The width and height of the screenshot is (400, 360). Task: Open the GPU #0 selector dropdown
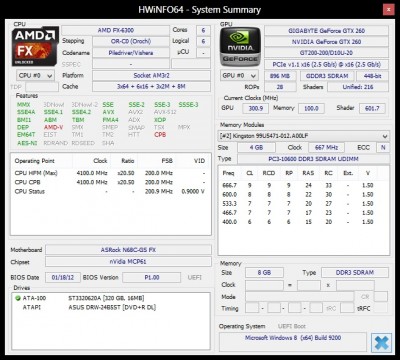click(239, 76)
